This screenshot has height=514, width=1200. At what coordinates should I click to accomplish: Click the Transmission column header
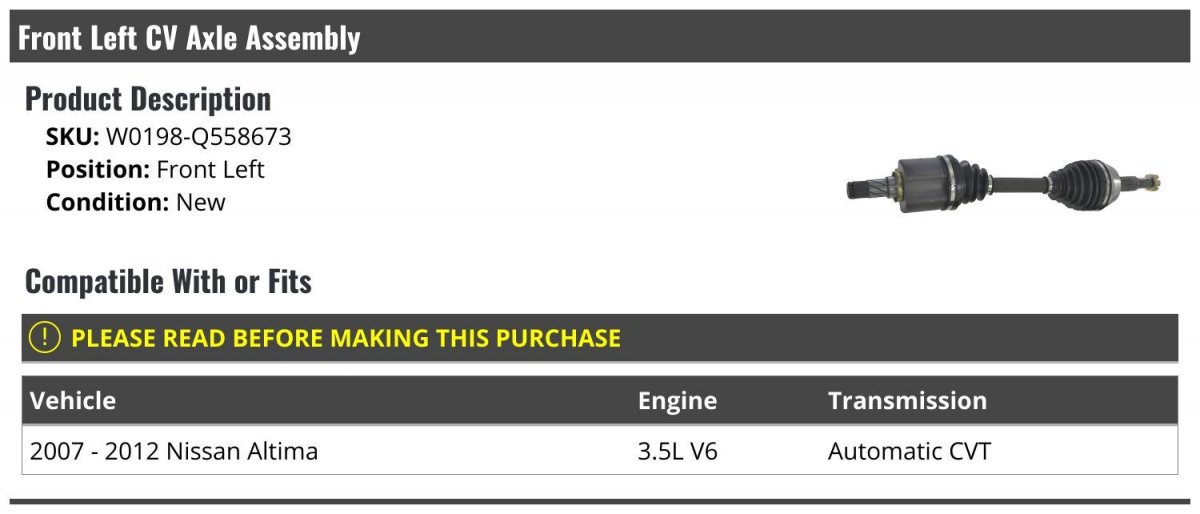907,401
